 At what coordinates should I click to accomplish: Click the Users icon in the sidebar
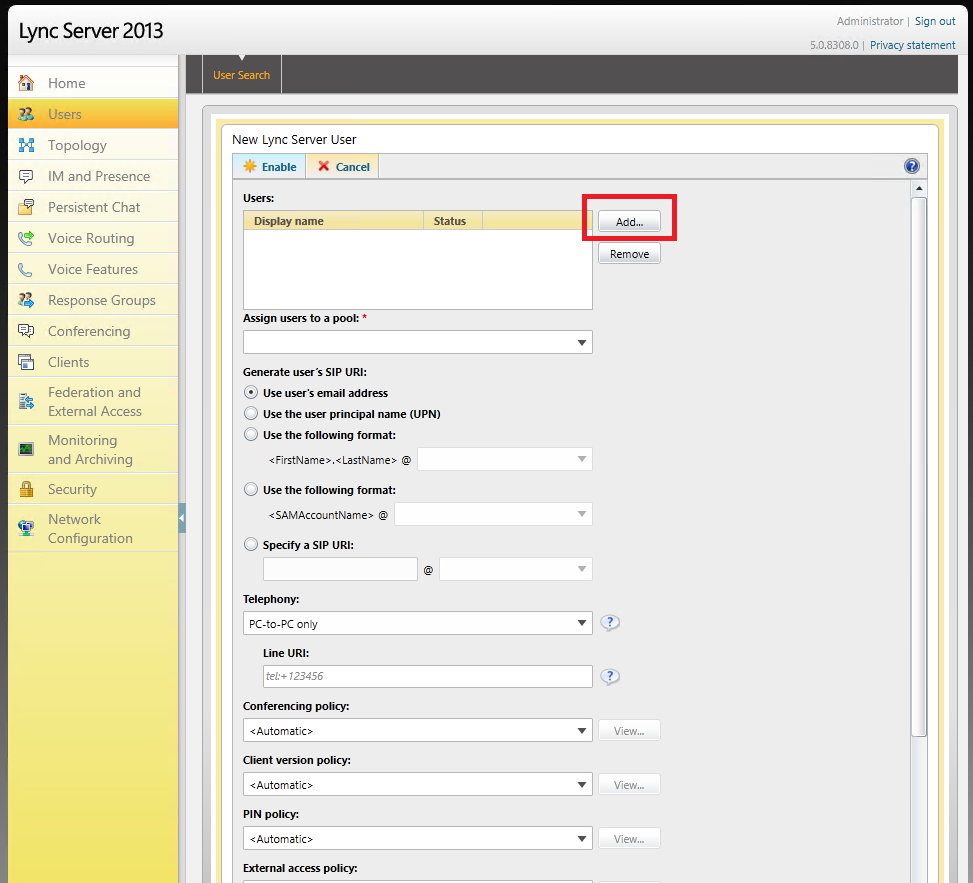(x=26, y=114)
